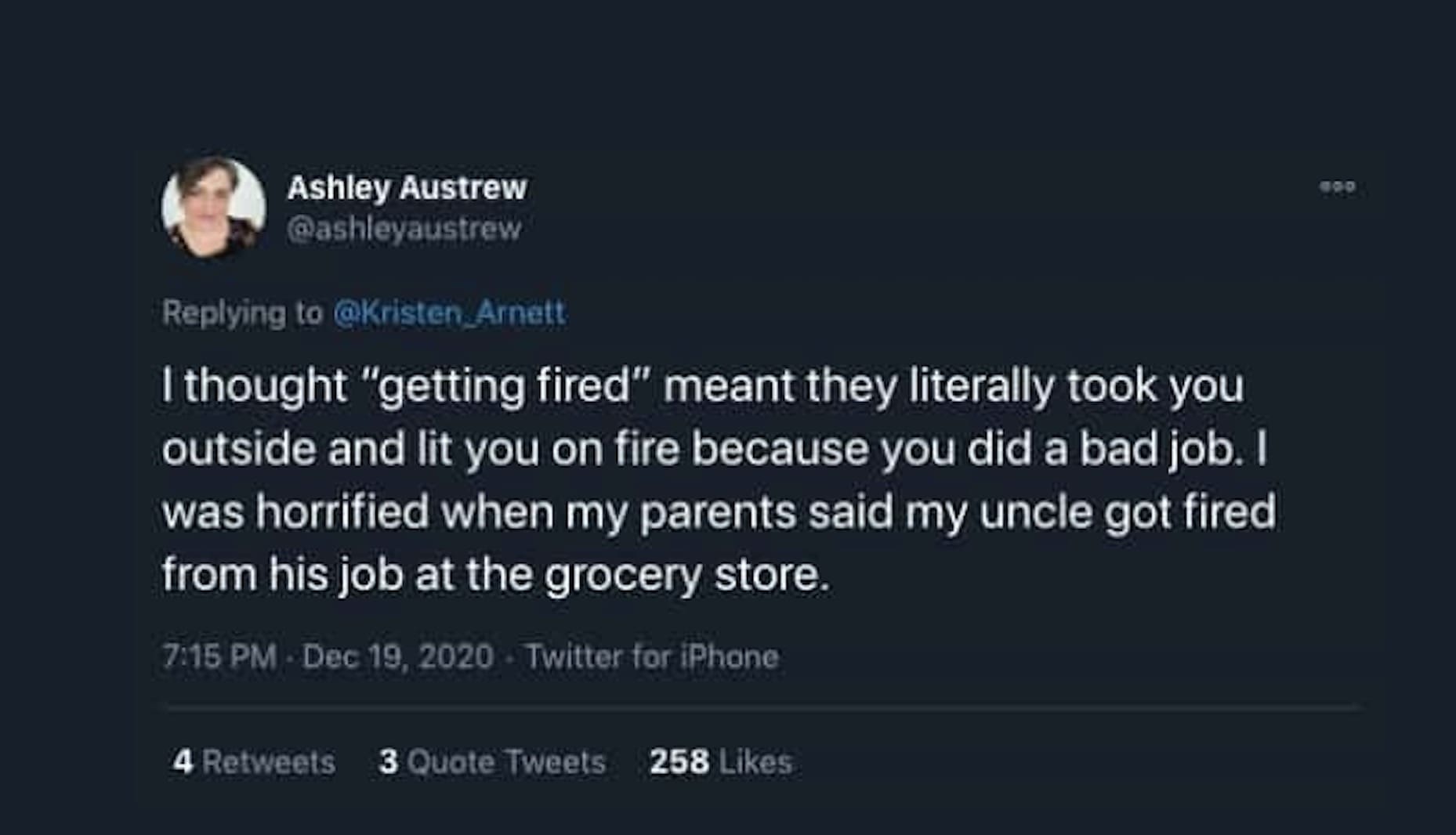This screenshot has width=1456, height=835.
Task: Click the @ashleyaustrew handle
Action: [404, 229]
